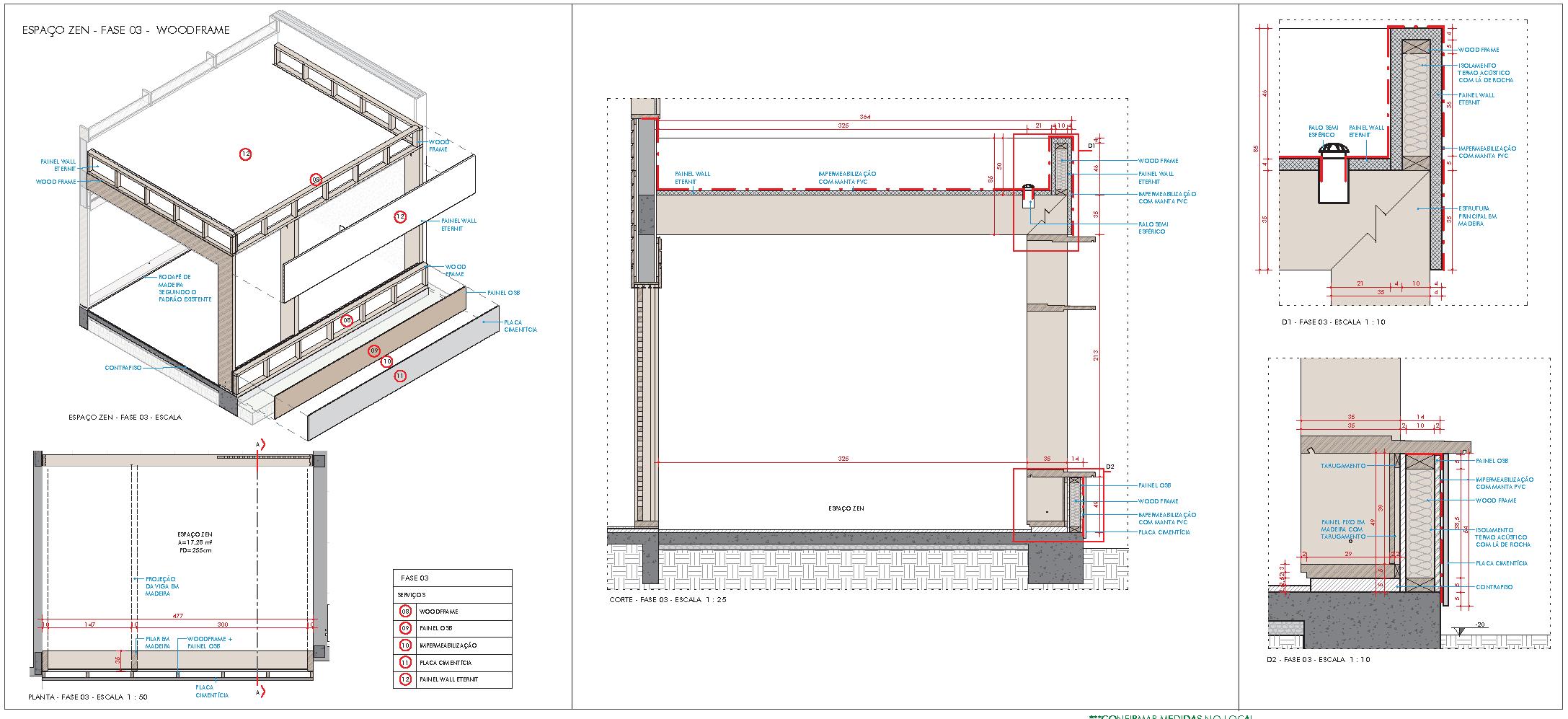Click the caption "D1 - FASE 03 - ESCALA 1 : 10"

pos(1333,322)
